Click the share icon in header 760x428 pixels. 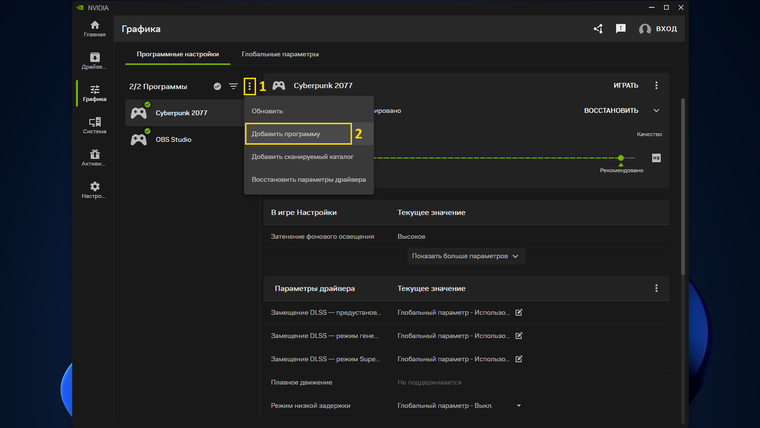pos(598,29)
